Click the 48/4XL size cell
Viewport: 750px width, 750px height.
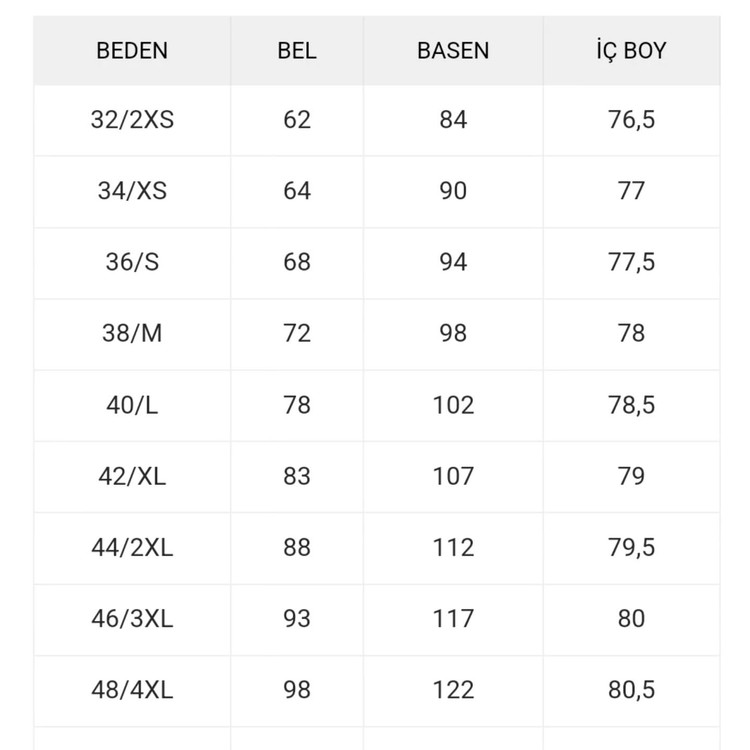(x=132, y=690)
